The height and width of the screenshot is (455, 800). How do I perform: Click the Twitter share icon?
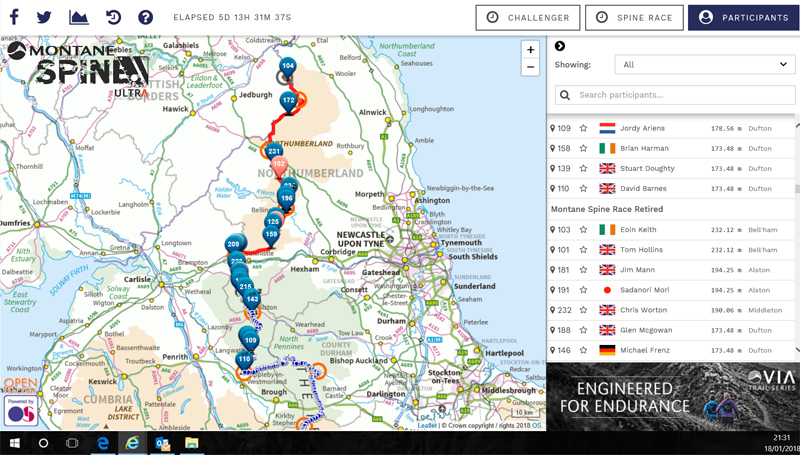click(x=44, y=17)
